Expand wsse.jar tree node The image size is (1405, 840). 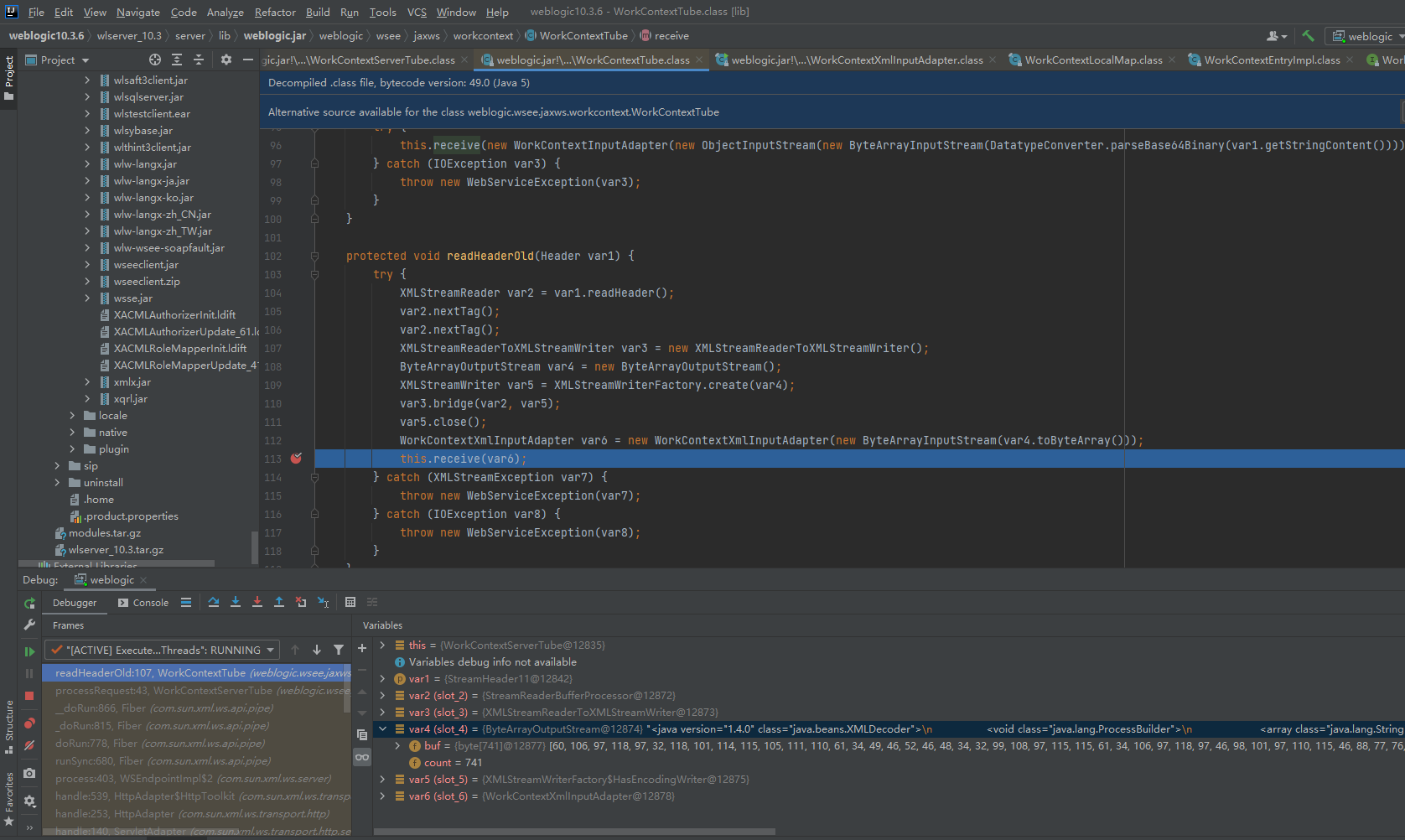tap(87, 298)
